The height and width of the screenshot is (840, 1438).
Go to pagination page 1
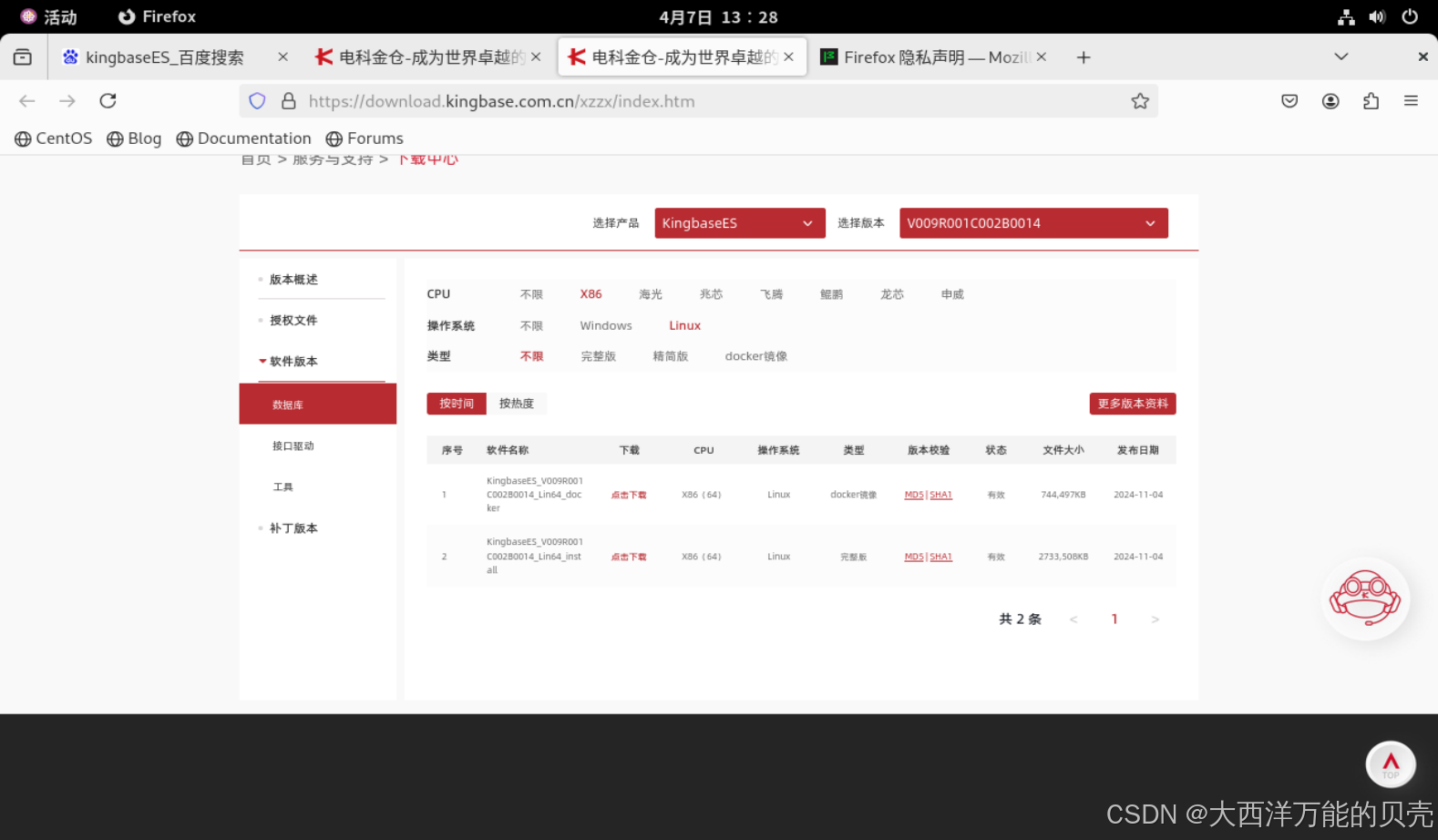tap(1114, 620)
